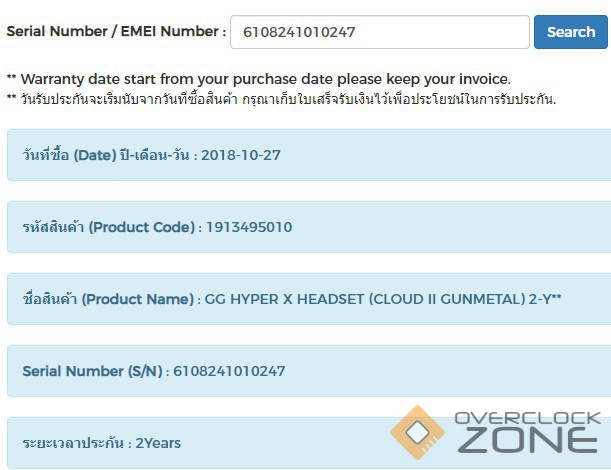Click the Overclock Zone diamond logo icon

(417, 432)
